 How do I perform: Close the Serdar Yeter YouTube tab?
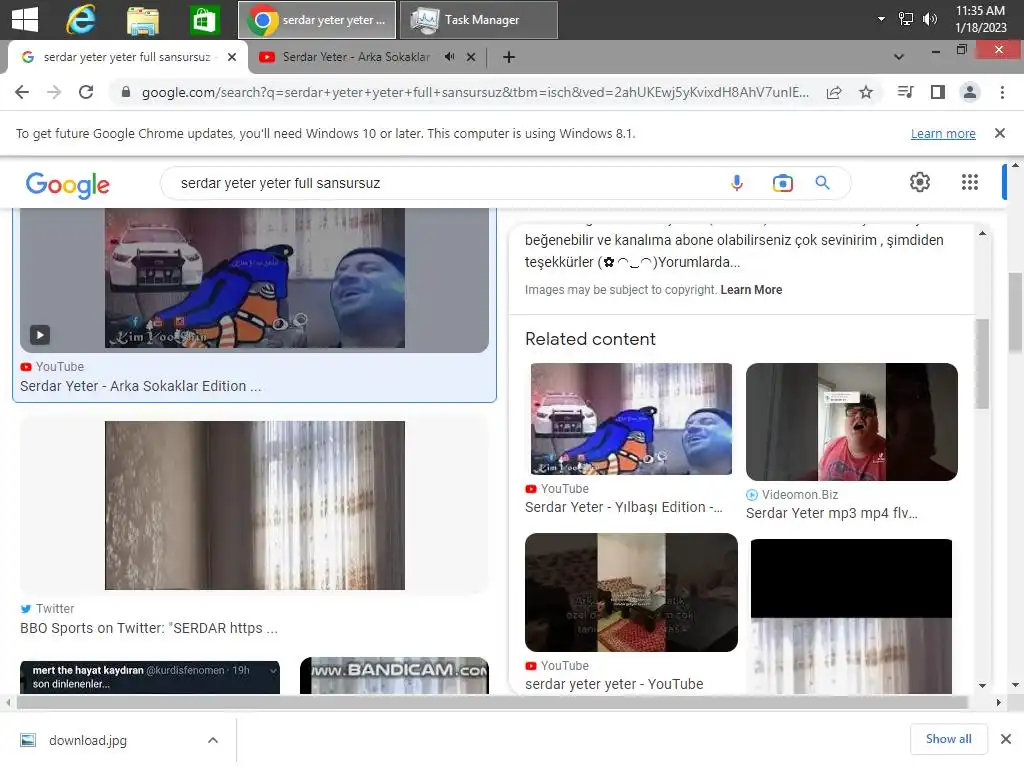[x=471, y=57]
